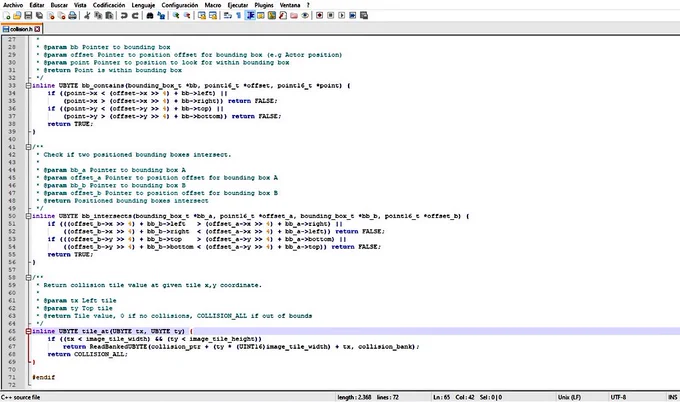The height and width of the screenshot is (402, 680).
Task: Click the Play macro icon
Action: [342, 16]
